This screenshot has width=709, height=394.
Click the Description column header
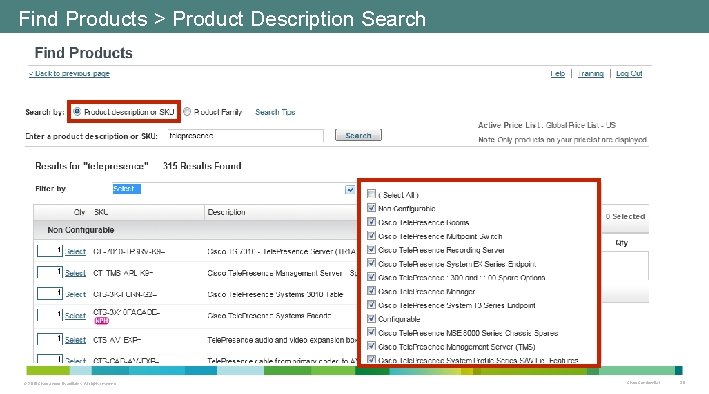pyautogui.click(x=227, y=212)
